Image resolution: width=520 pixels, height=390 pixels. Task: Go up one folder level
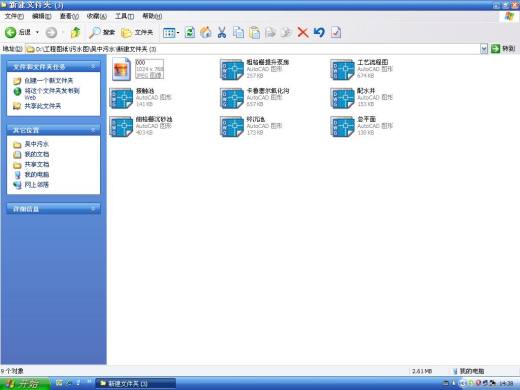[x=76, y=32]
